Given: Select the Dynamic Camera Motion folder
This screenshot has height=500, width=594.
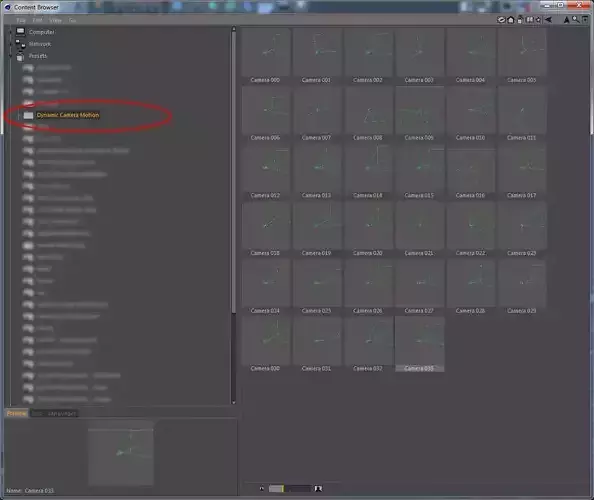Looking at the screenshot, I should [68, 115].
